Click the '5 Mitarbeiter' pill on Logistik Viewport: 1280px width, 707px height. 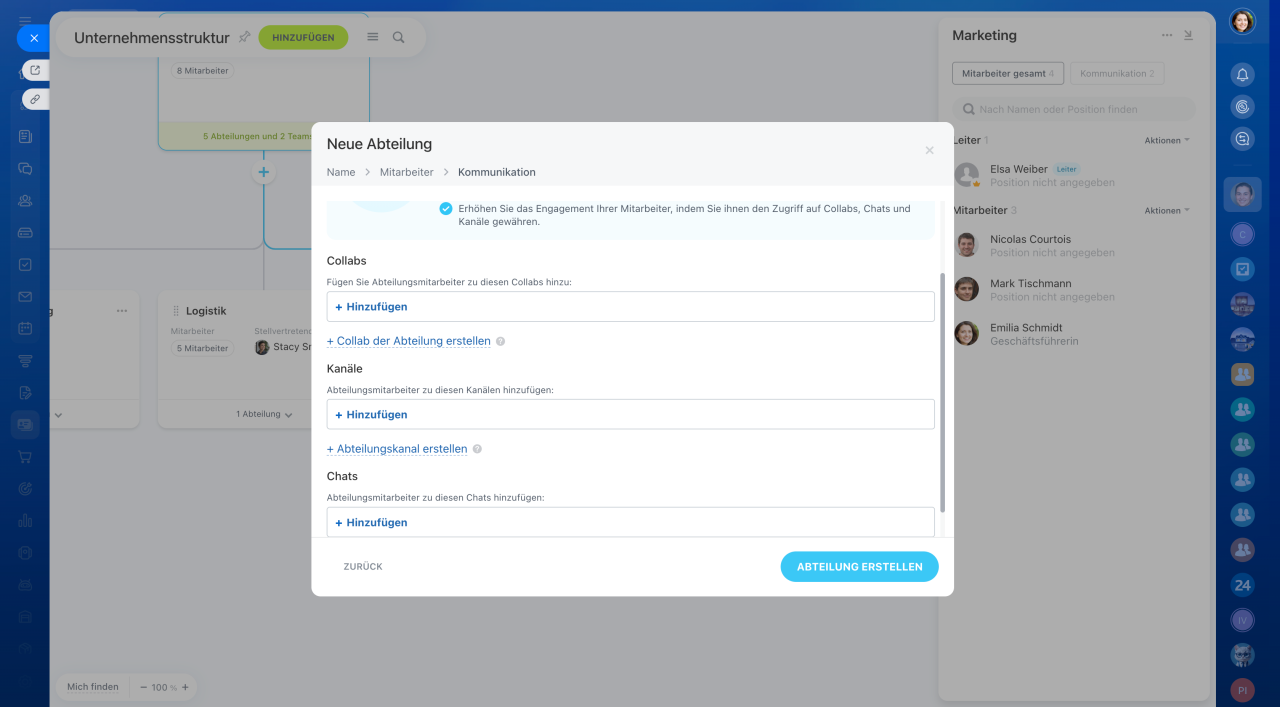tap(204, 348)
